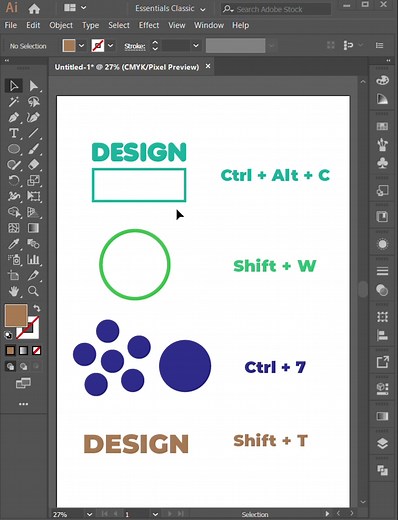Pick the Ellipse shape tool
Screen dimensions: 398x520
pyautogui.click(x=14, y=149)
